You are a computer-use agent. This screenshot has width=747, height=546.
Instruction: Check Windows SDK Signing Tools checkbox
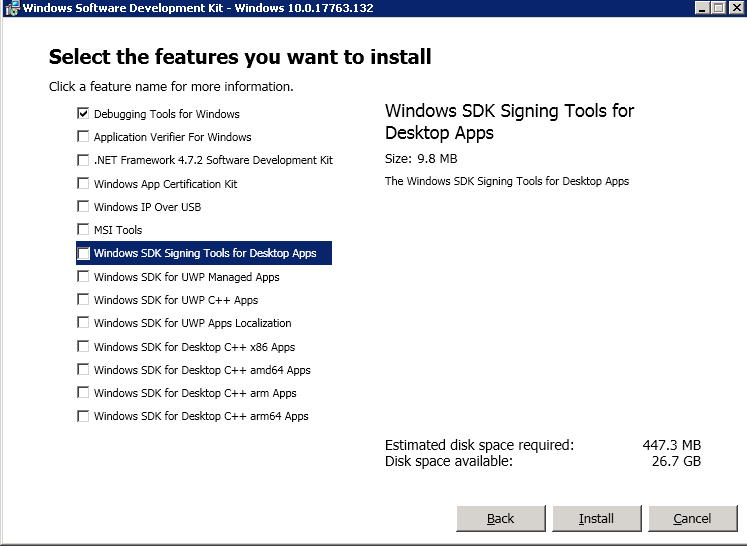[x=83, y=253]
